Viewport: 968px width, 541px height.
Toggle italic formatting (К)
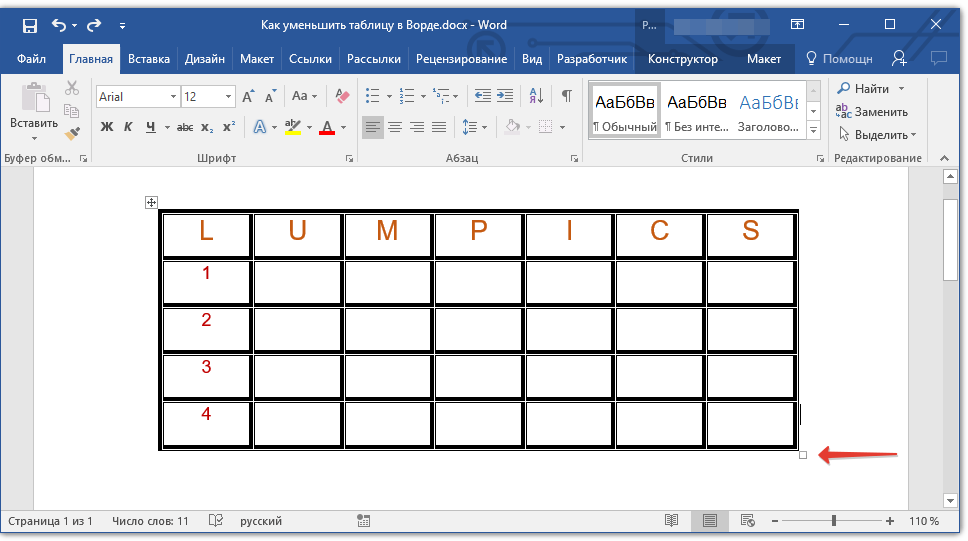coord(128,127)
